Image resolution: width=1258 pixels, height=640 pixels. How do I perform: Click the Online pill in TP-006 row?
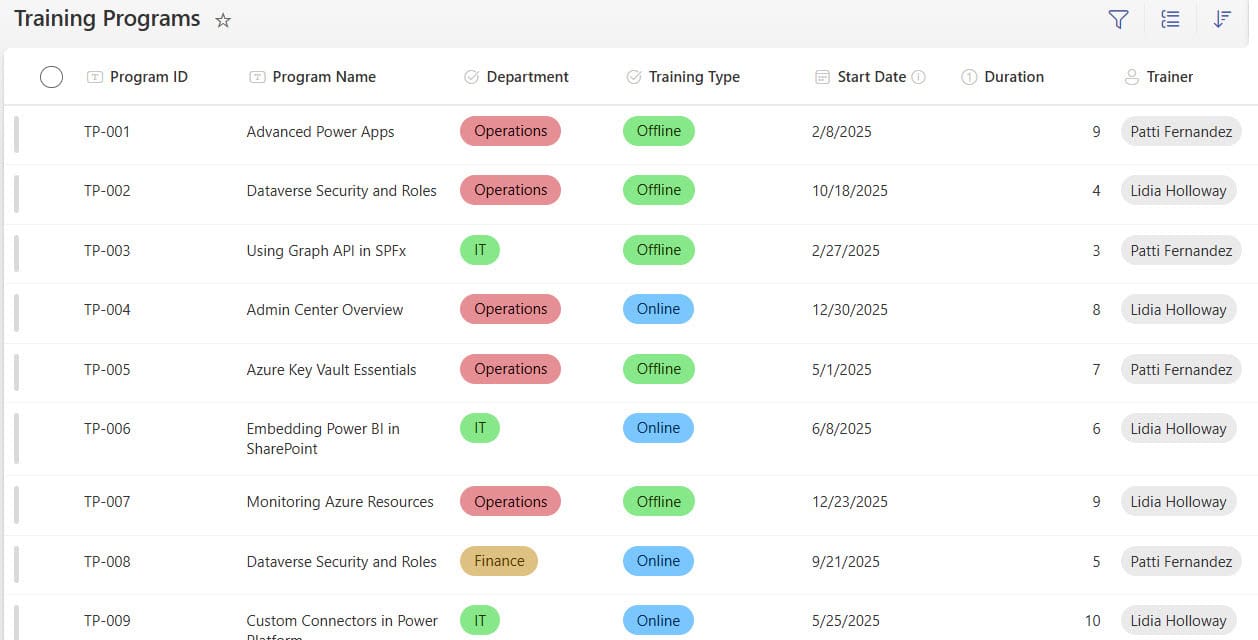(658, 428)
